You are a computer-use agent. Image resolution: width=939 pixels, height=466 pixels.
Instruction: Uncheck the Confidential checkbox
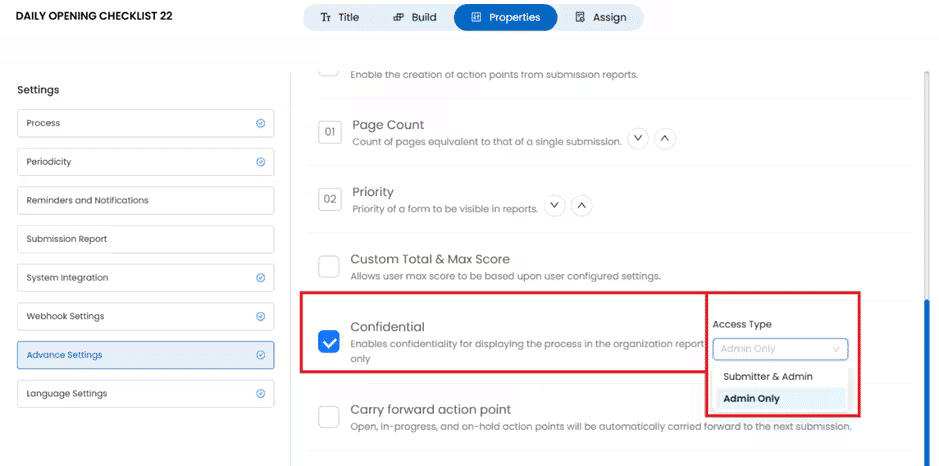coord(329,341)
